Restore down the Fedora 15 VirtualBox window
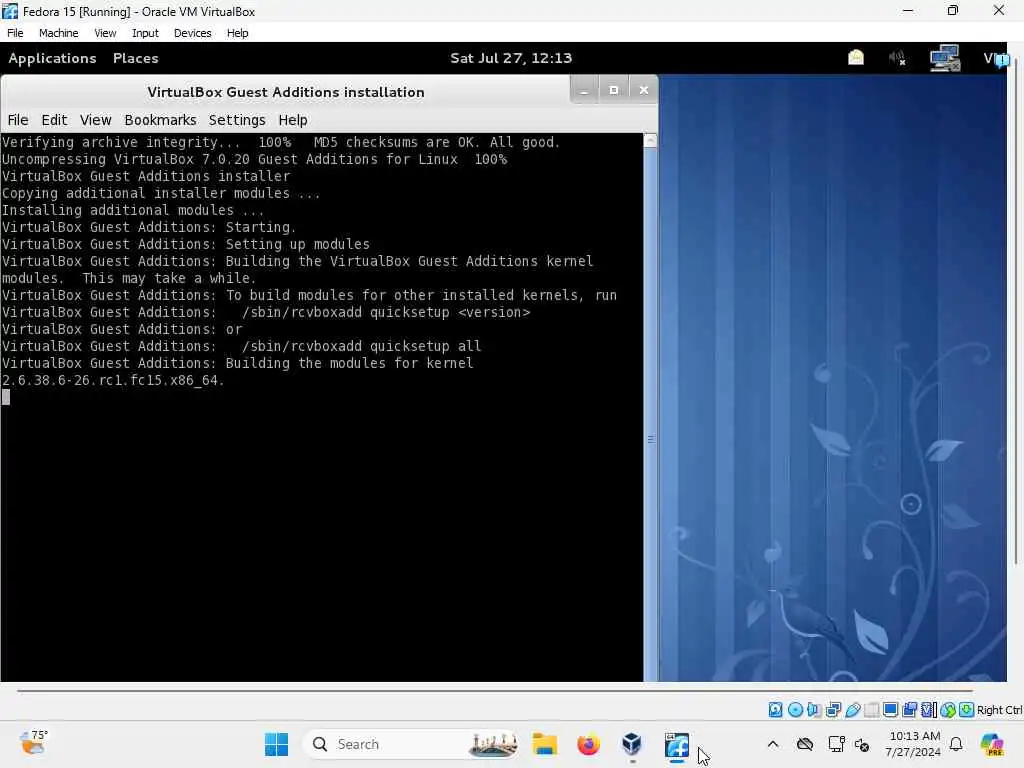1024x768 pixels. click(x=953, y=10)
